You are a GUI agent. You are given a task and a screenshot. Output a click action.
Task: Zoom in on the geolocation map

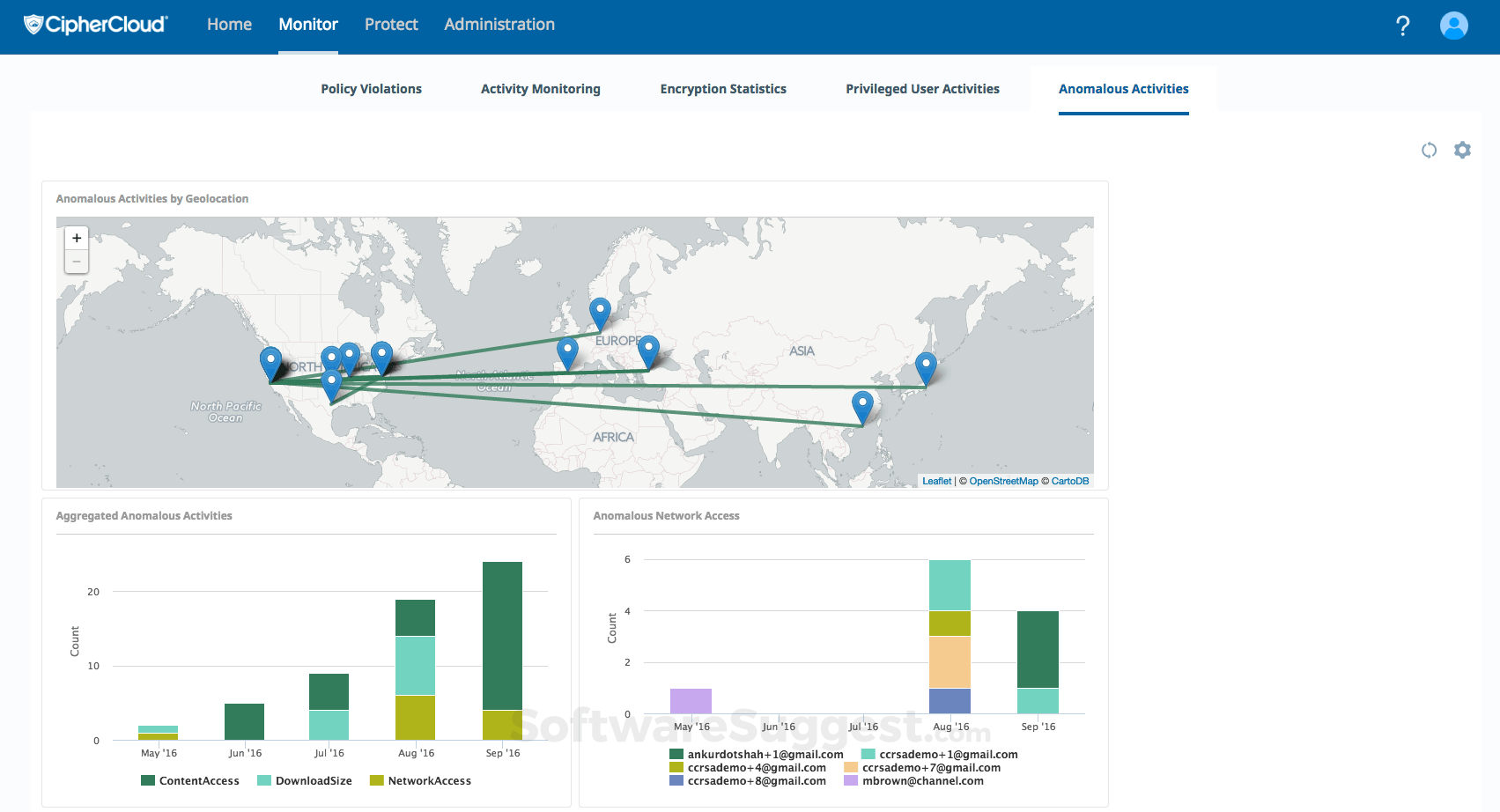tap(77, 238)
